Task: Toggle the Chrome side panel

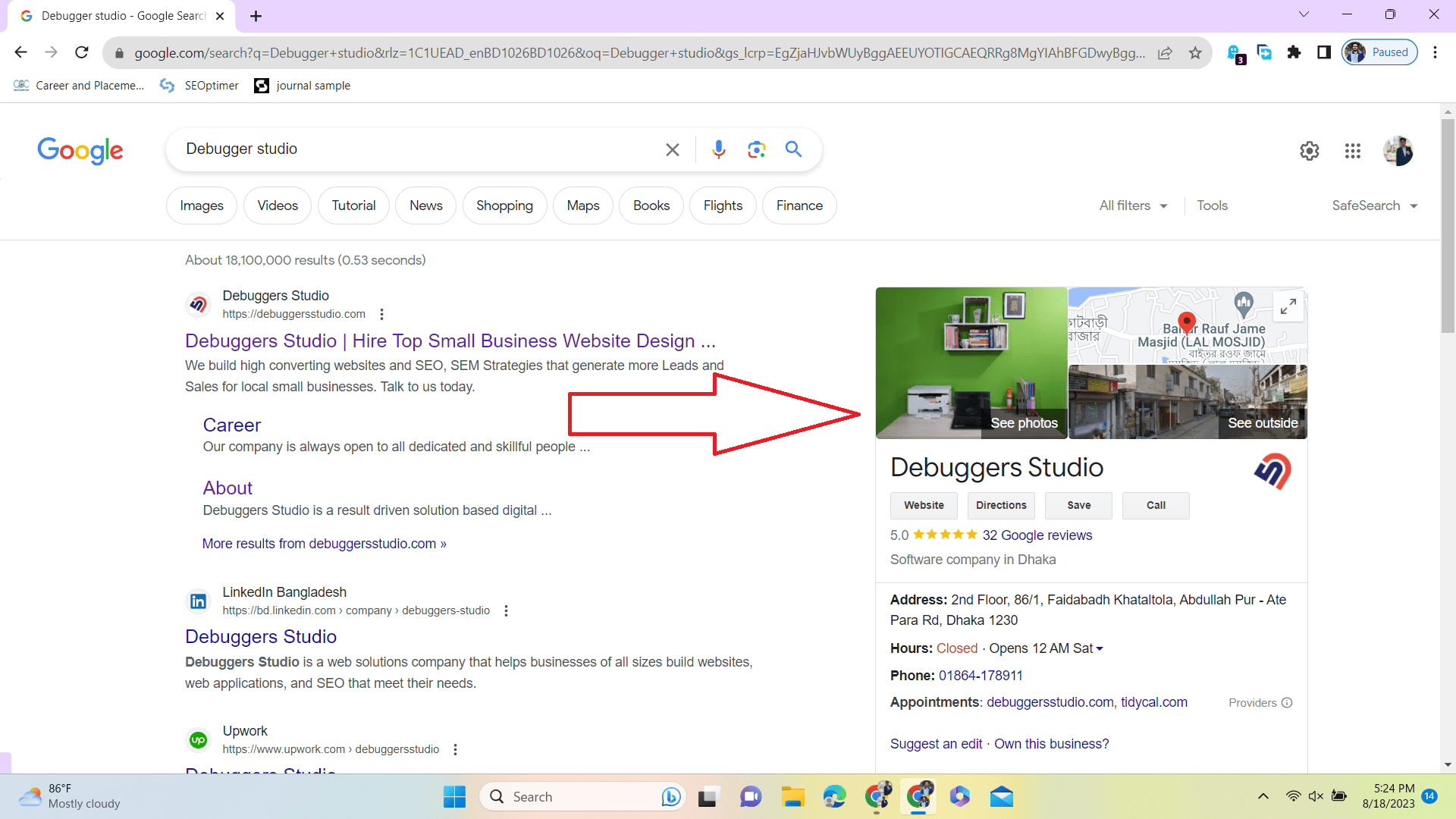Action: [1324, 52]
